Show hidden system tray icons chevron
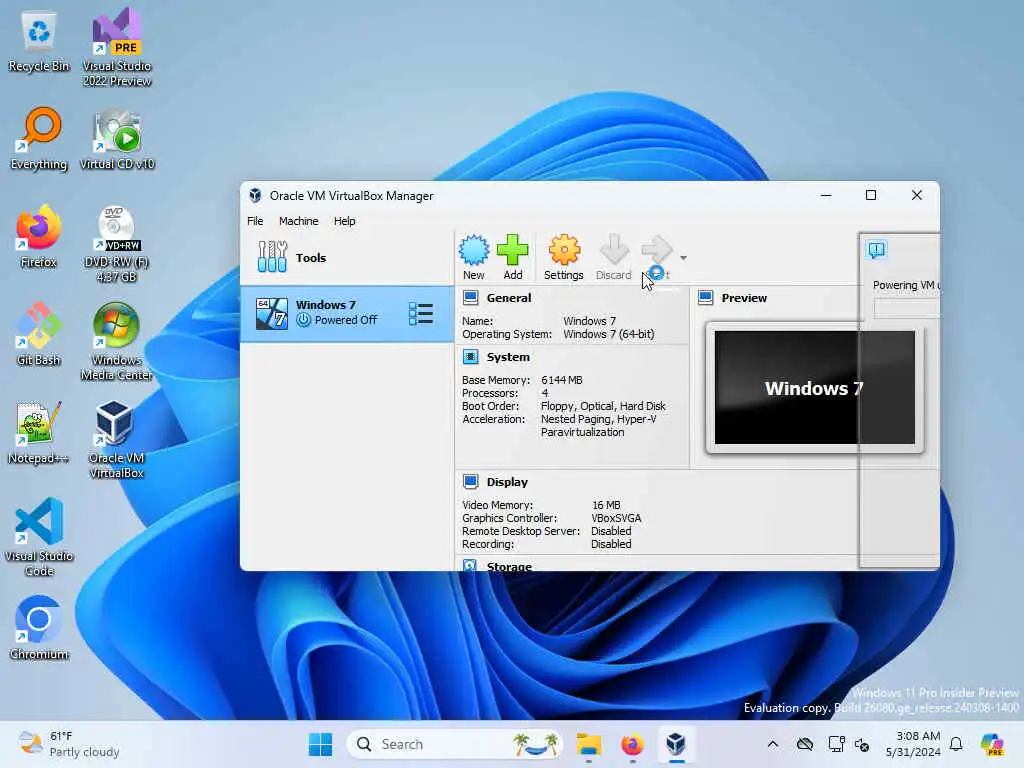The height and width of the screenshot is (768, 1024). click(x=773, y=744)
